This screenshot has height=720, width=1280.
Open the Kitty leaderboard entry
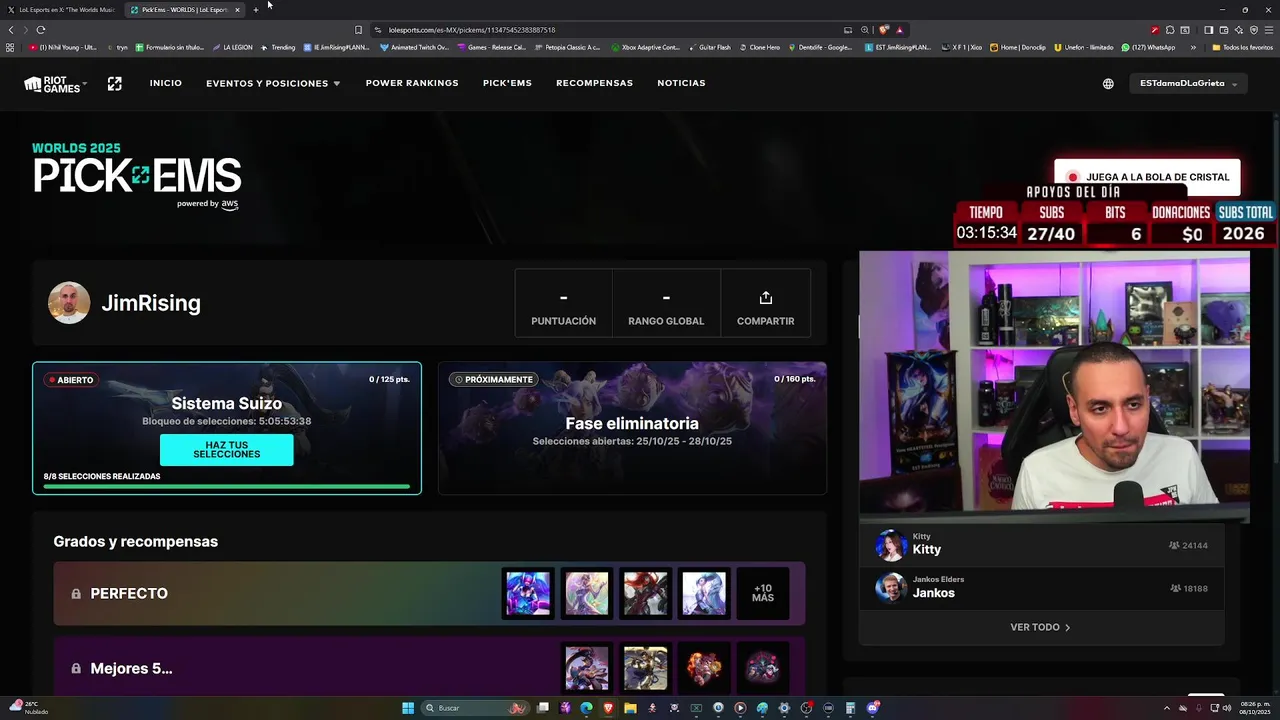click(x=1041, y=545)
